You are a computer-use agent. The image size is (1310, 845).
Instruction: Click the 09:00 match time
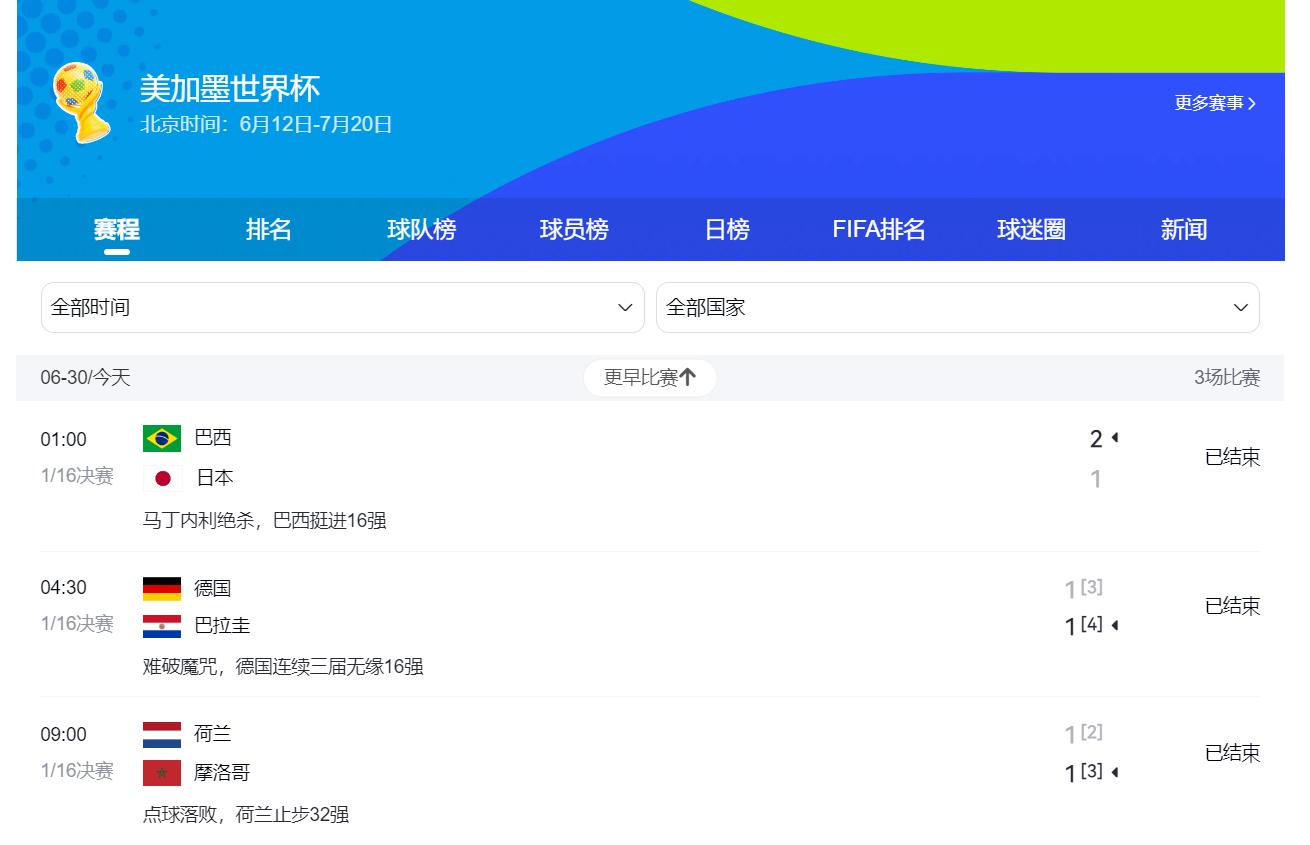tap(64, 735)
